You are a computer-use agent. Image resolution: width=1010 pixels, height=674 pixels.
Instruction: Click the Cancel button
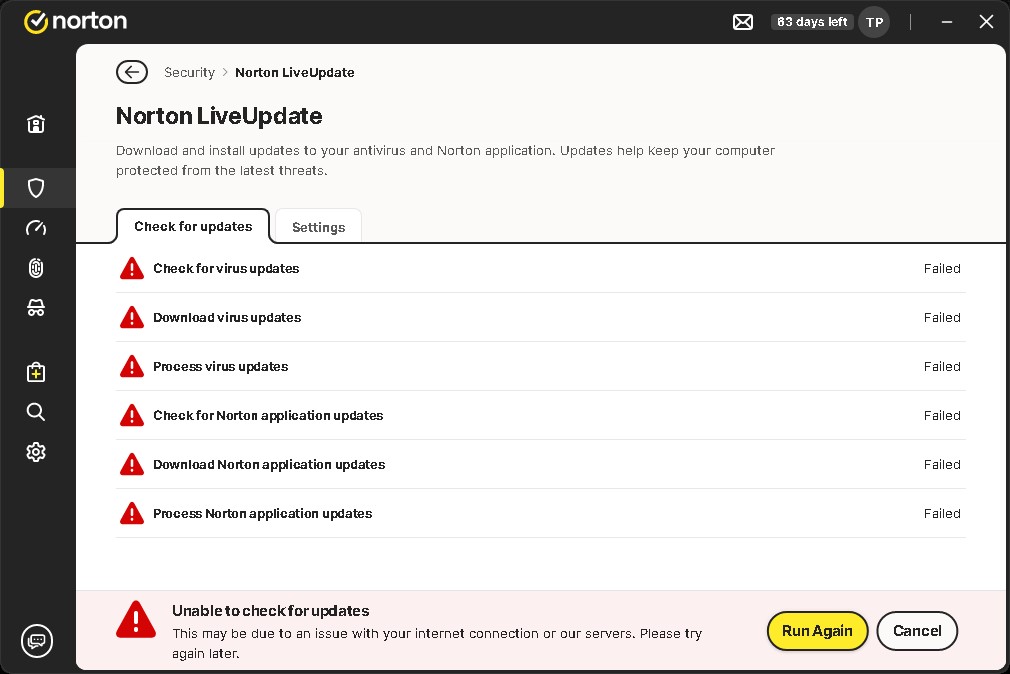tap(917, 631)
